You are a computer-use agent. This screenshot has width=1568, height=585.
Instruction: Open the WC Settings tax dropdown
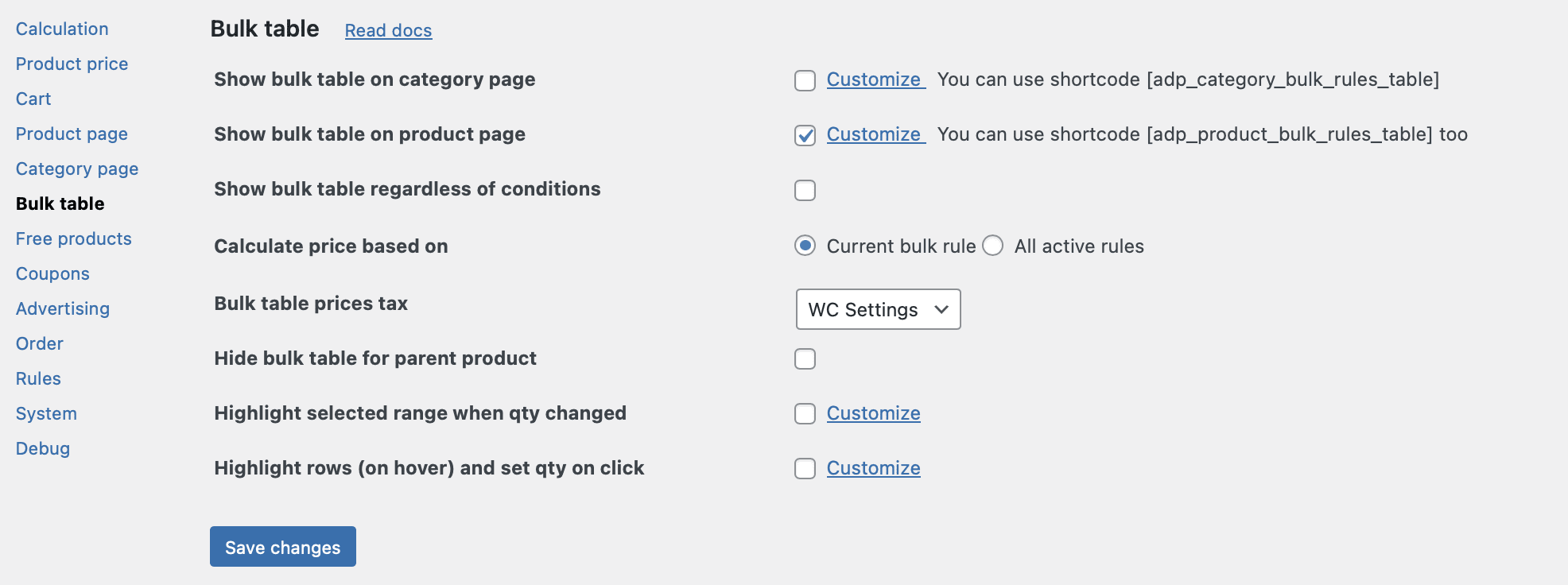(878, 309)
